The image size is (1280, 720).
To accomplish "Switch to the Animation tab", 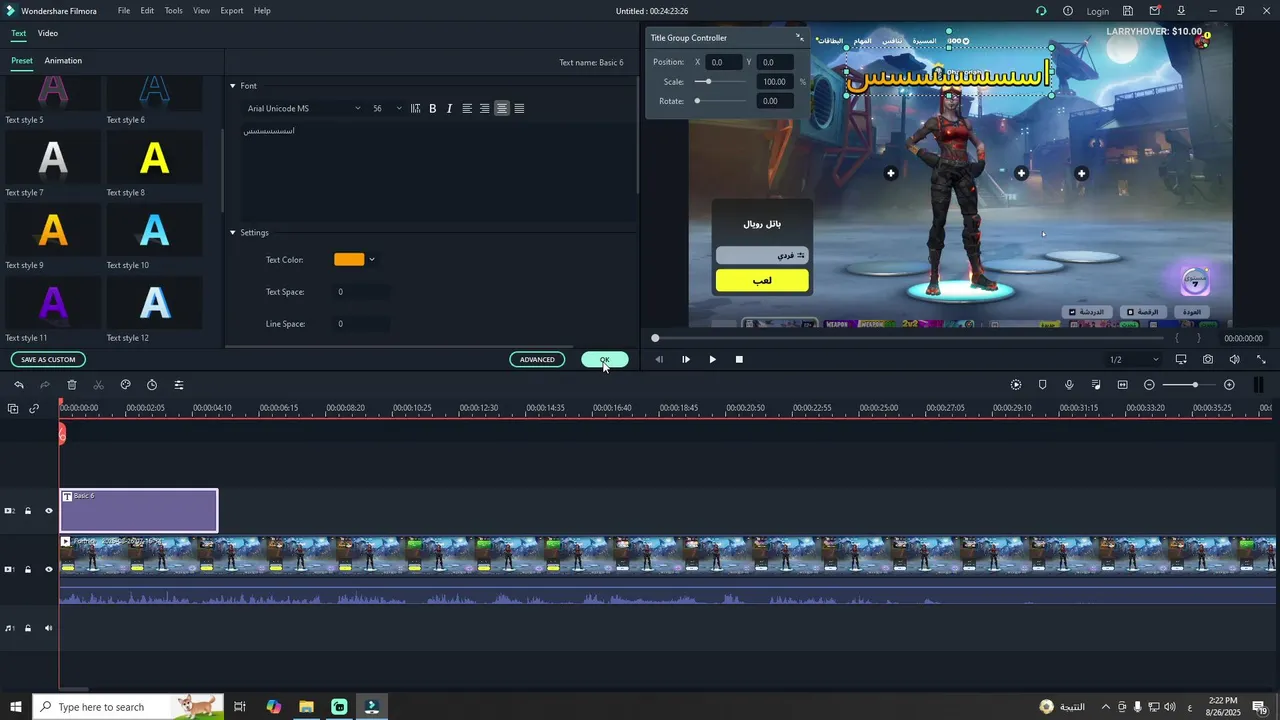I will pos(63,61).
